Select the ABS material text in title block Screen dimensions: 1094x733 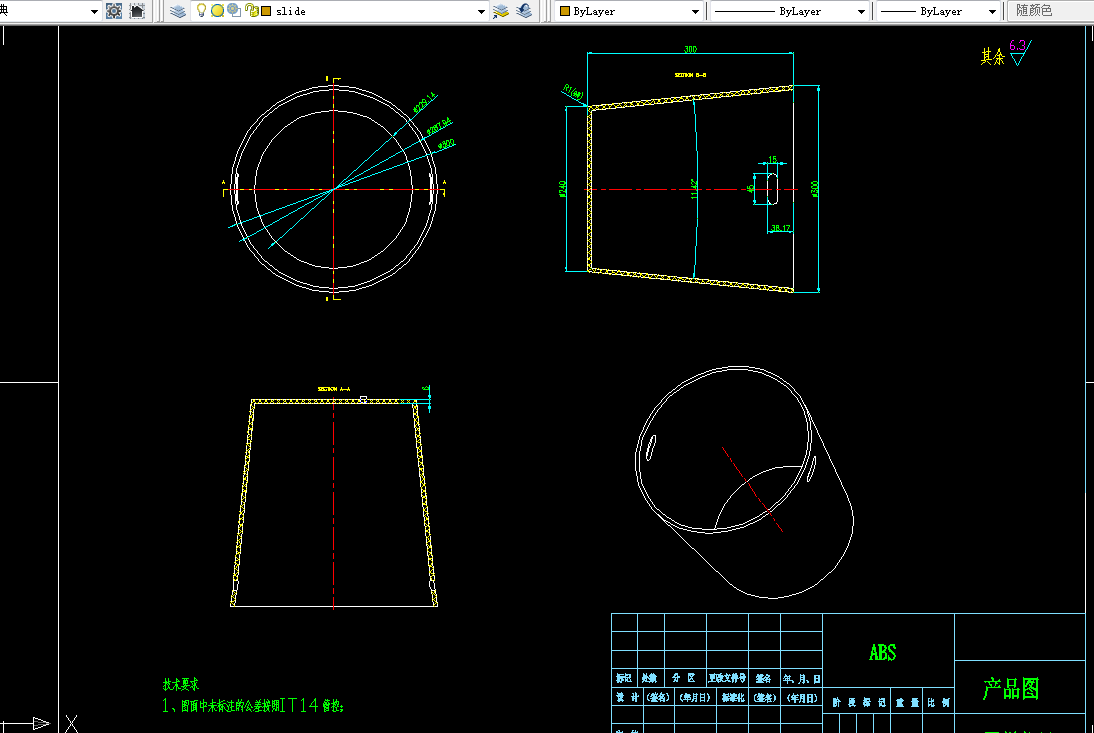click(x=883, y=653)
